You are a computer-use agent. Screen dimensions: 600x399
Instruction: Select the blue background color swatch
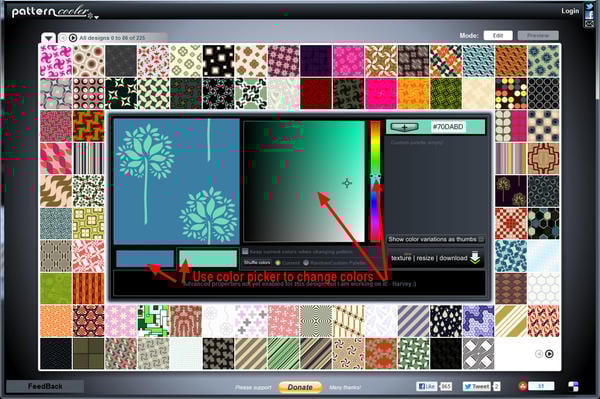pyautogui.click(x=145, y=259)
